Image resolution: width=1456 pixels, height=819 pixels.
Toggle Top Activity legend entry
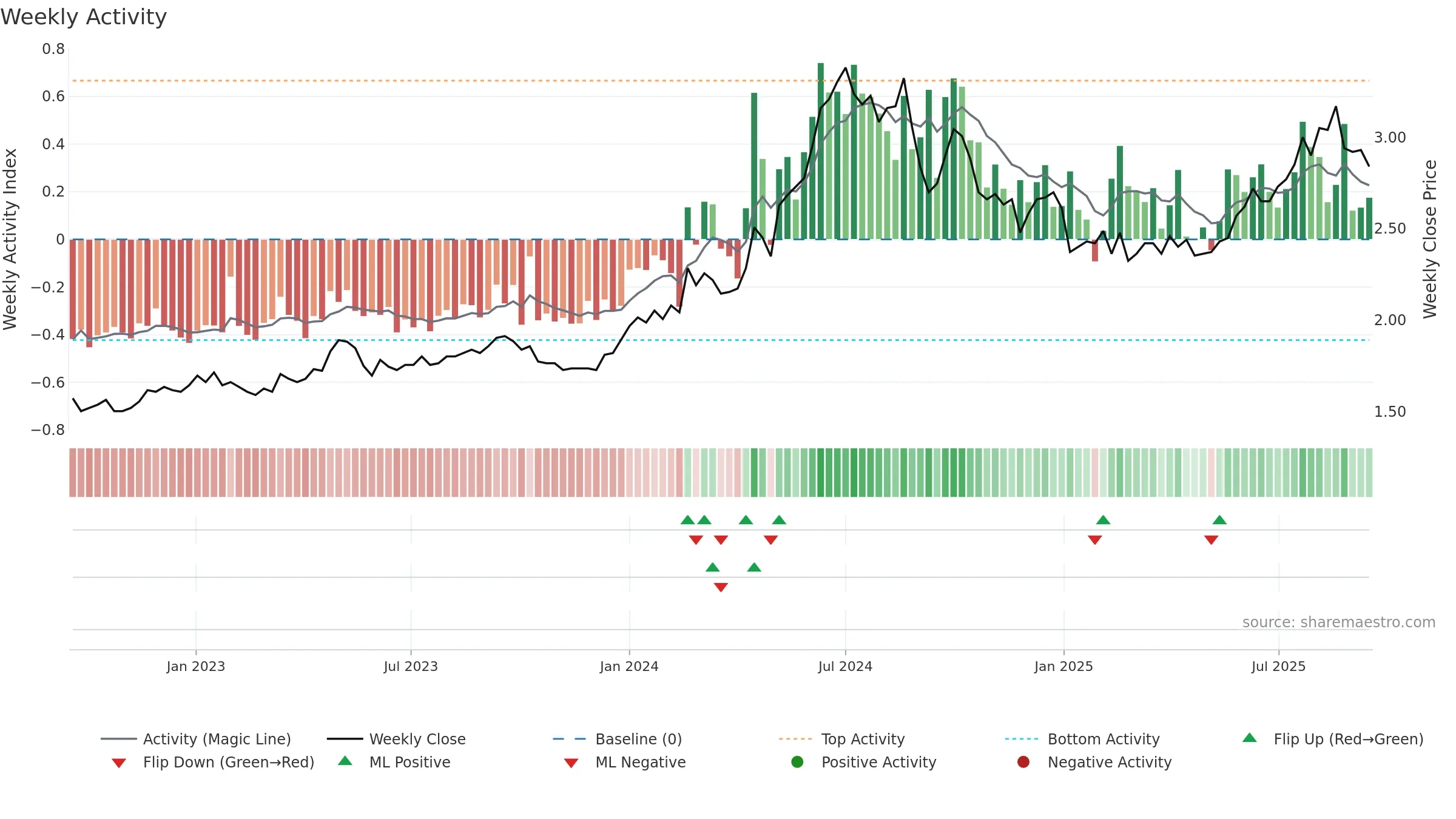(x=841, y=739)
